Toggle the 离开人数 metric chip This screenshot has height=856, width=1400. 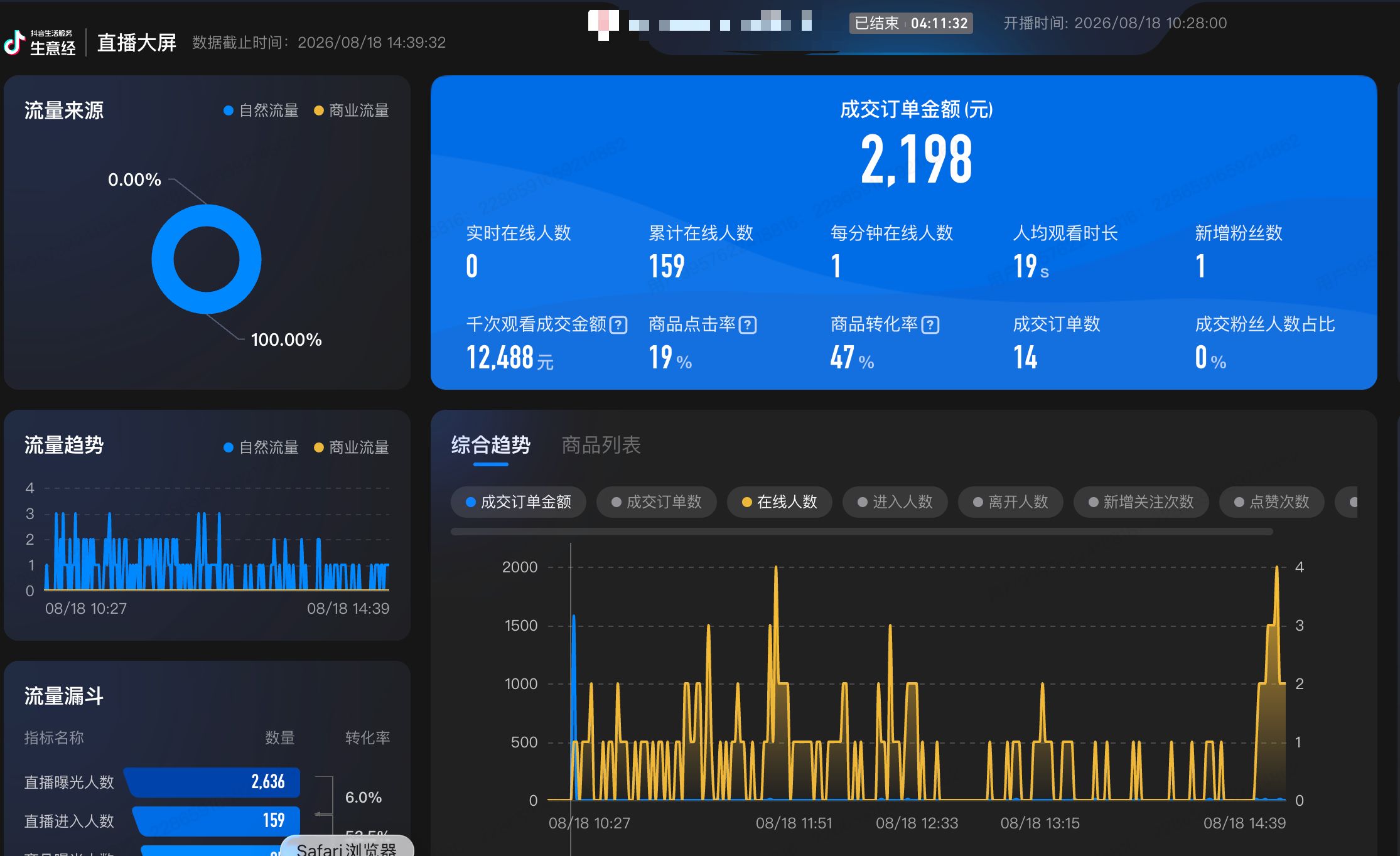[x=1011, y=502]
